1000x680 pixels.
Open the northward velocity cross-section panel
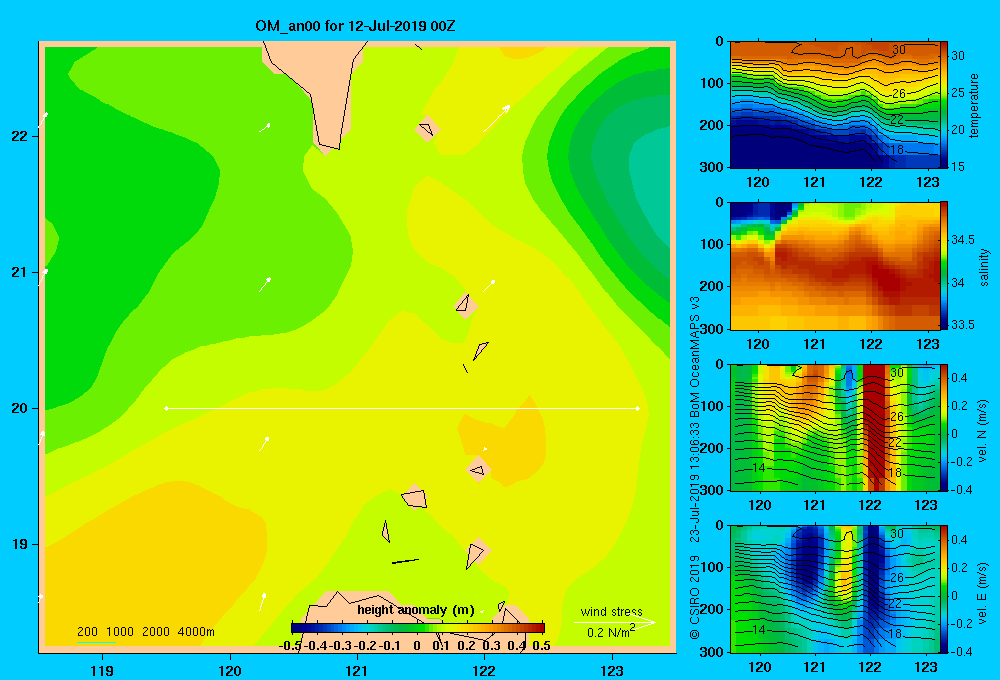click(834, 427)
